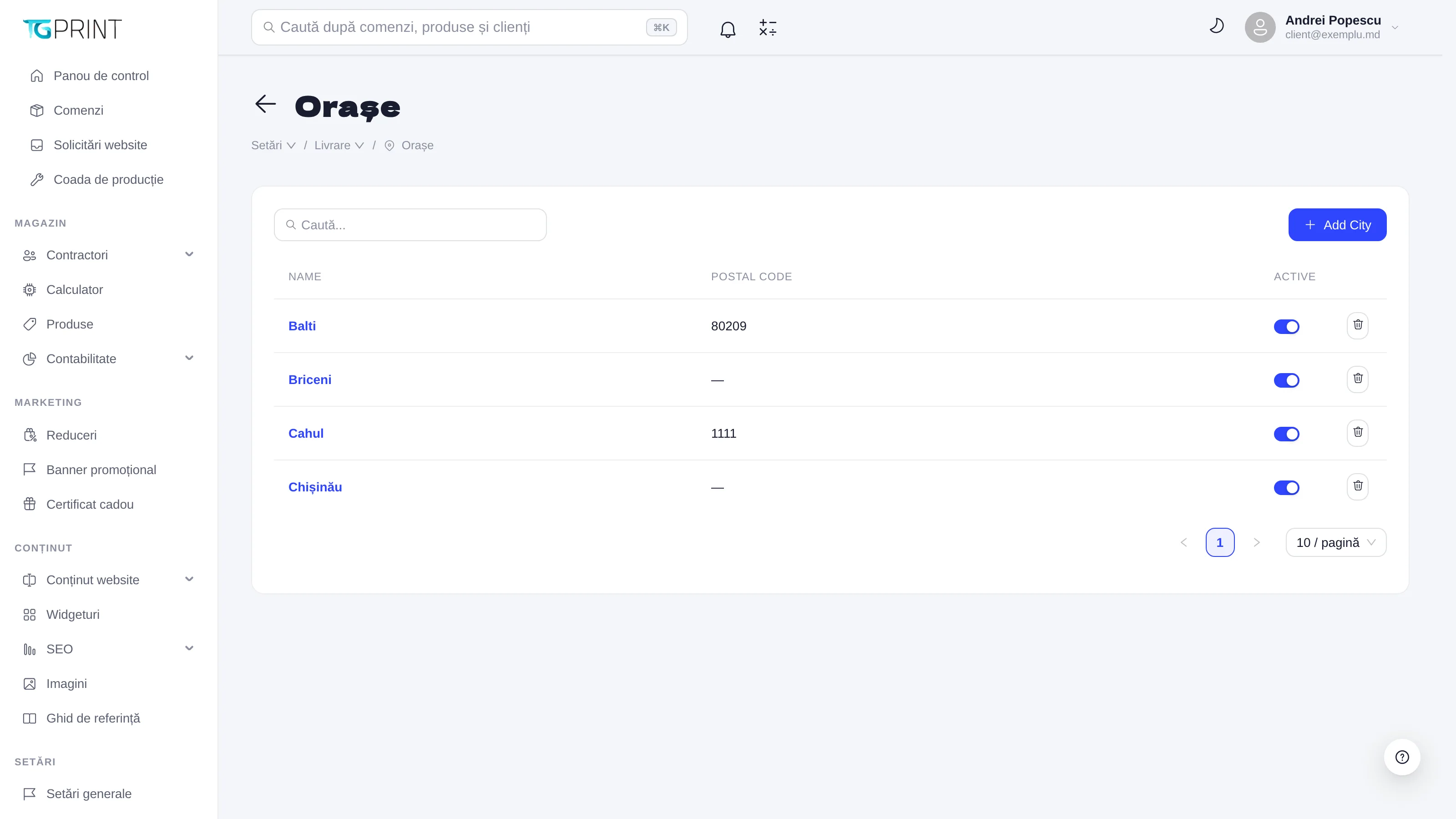Click the user avatar icon

[1260, 27]
